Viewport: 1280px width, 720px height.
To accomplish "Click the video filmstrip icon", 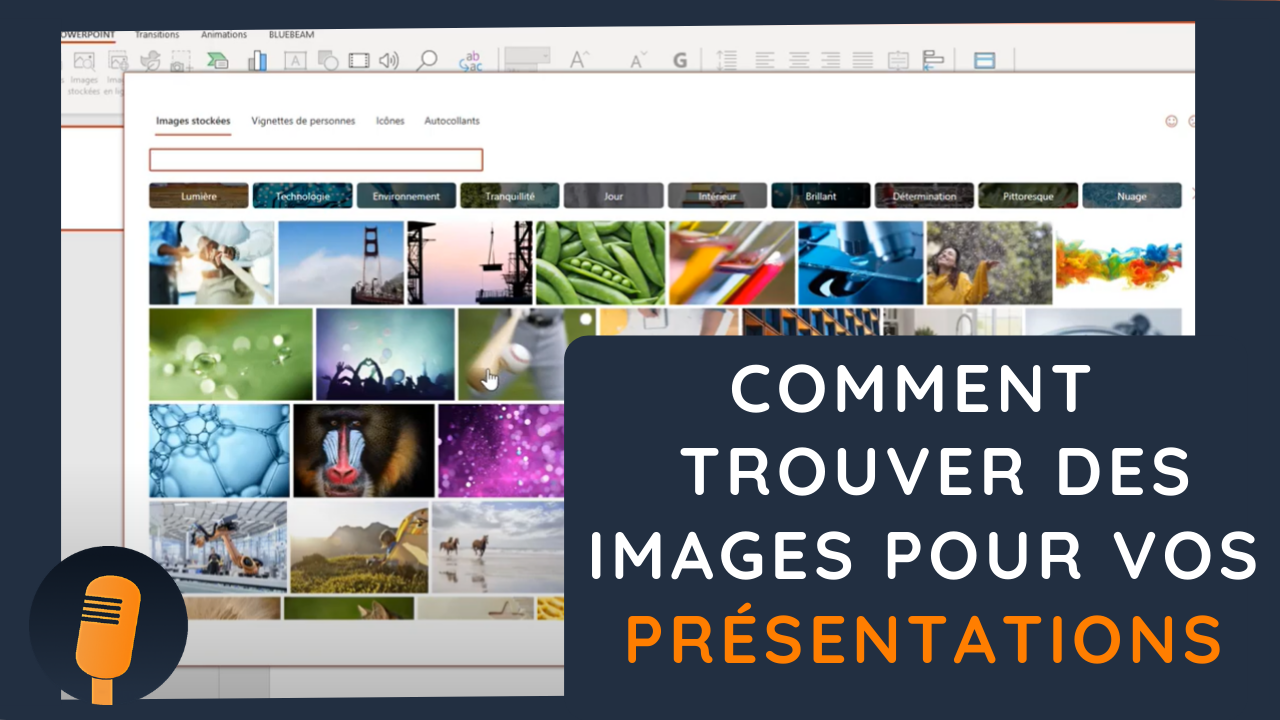I will [358, 61].
